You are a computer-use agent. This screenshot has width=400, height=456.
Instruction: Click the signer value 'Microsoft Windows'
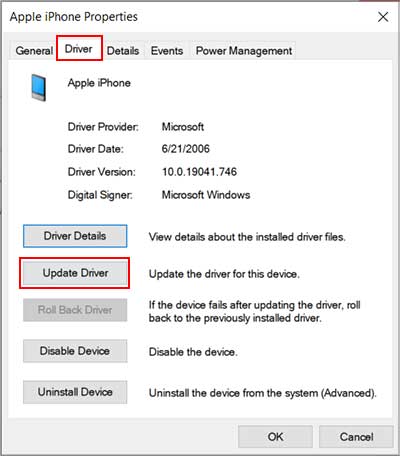(x=206, y=195)
